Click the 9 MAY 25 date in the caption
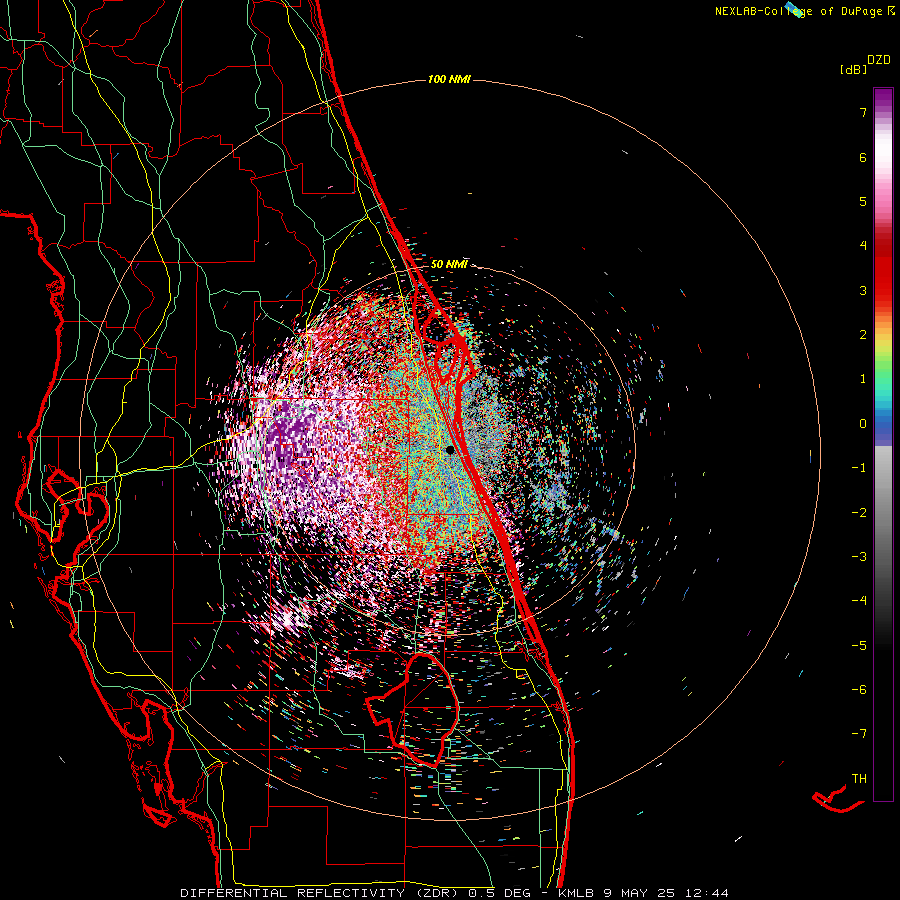Screen dimensions: 900x900 click(641, 893)
